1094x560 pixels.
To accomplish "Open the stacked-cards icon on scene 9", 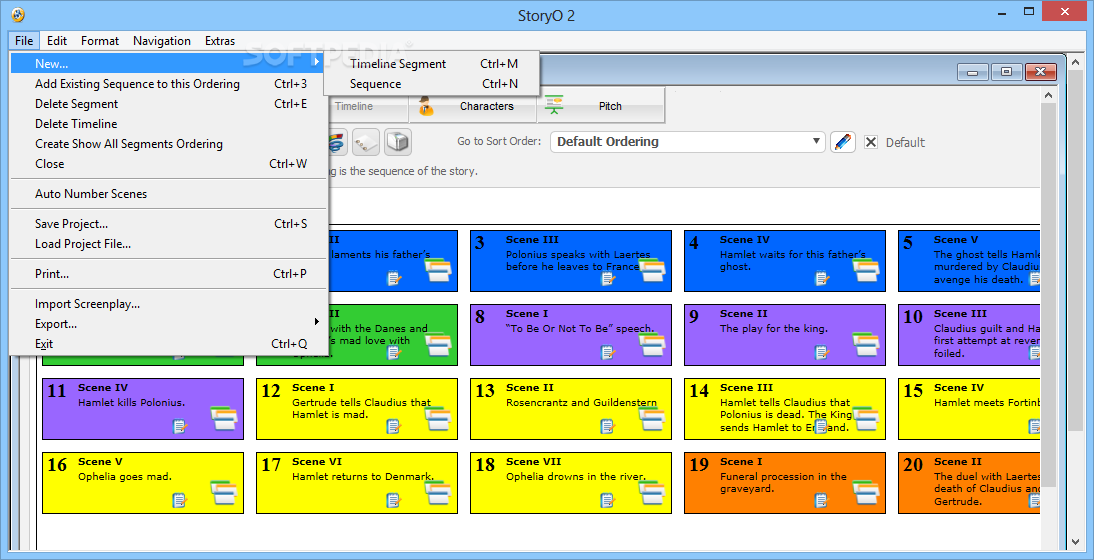I will 866,344.
